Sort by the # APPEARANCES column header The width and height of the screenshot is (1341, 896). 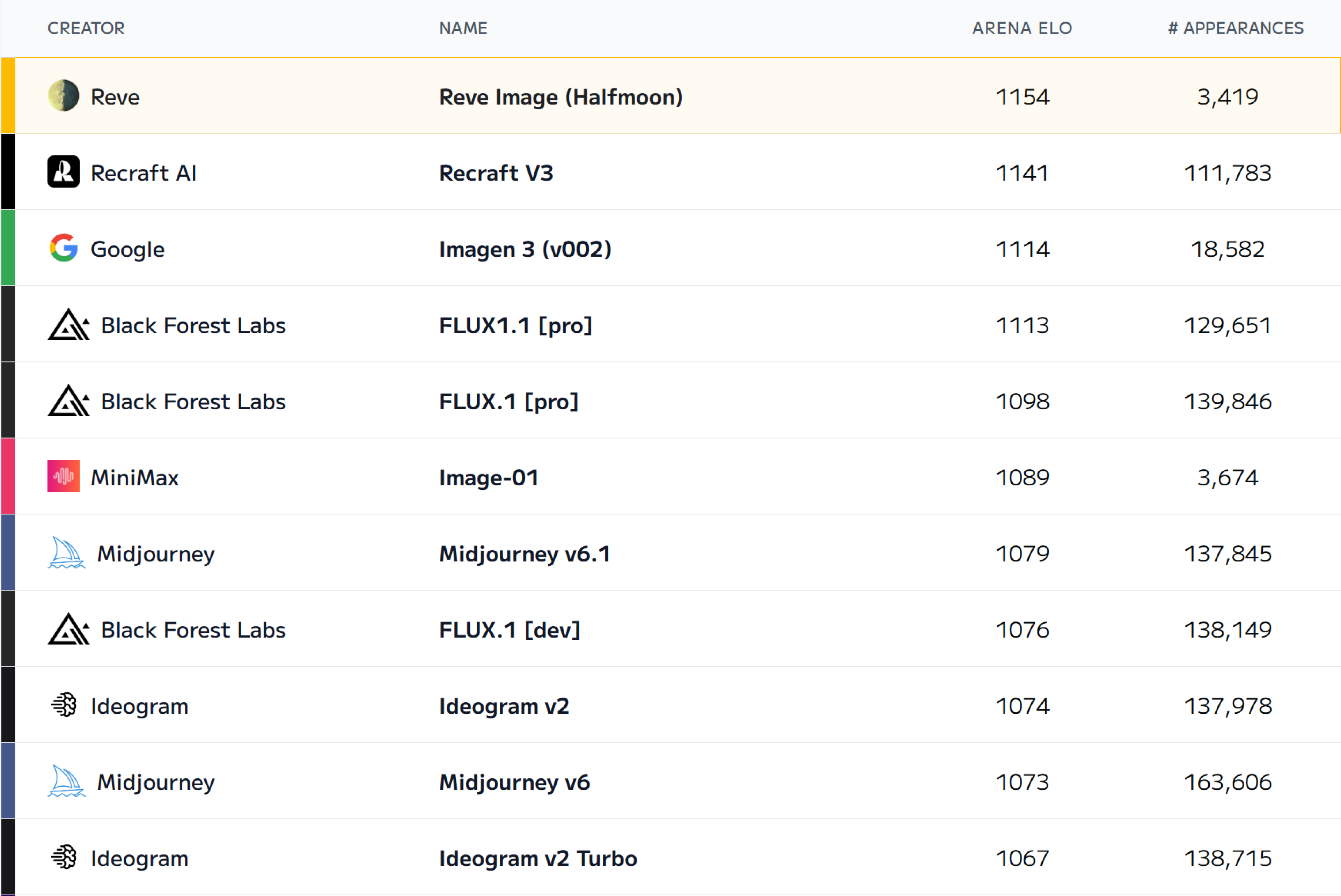pos(1235,28)
